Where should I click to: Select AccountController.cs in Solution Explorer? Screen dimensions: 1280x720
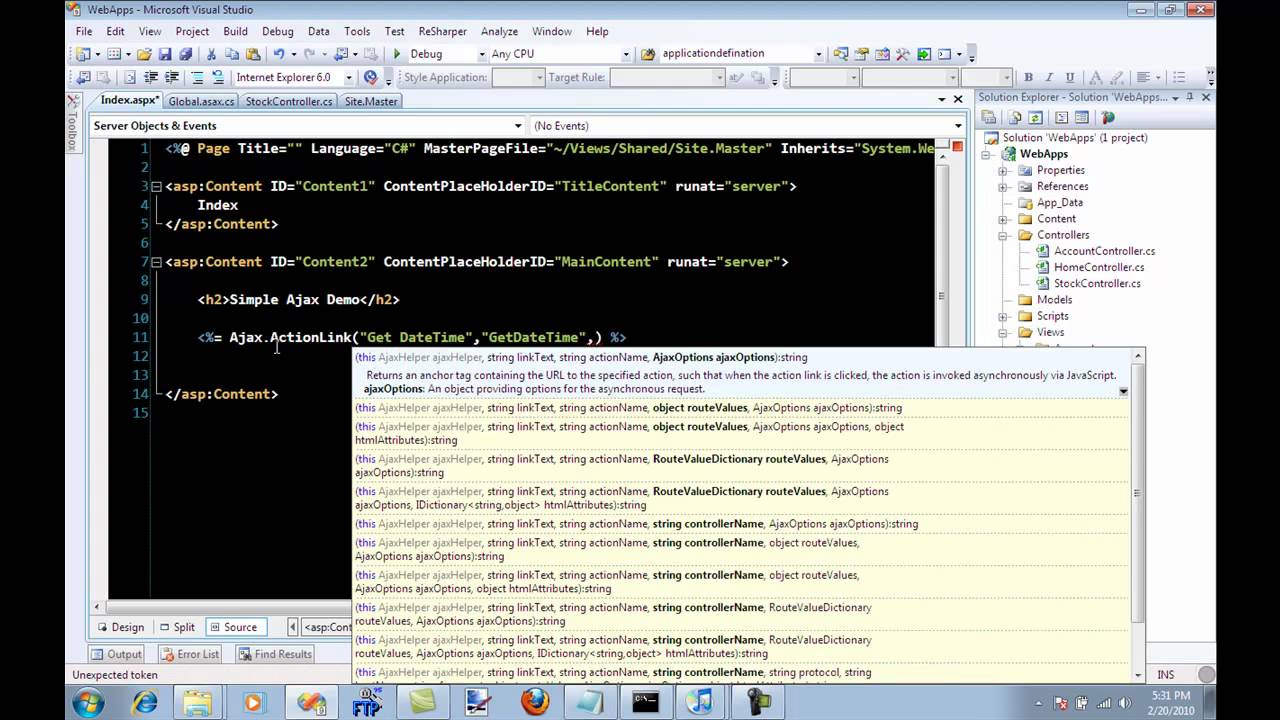(x=1104, y=251)
